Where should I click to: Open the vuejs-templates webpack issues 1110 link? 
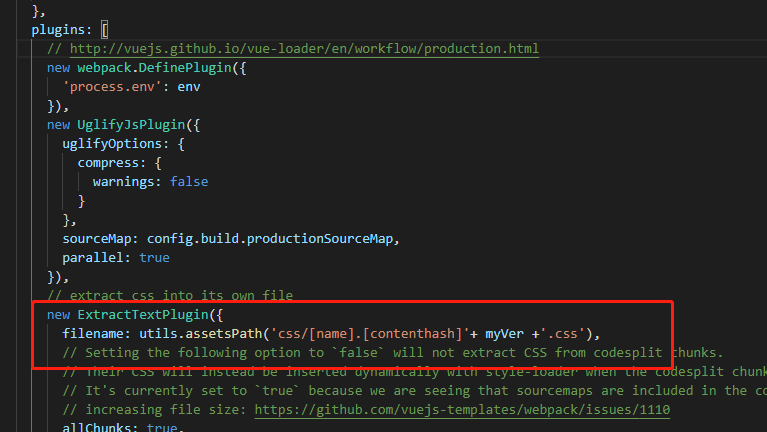click(x=462, y=409)
